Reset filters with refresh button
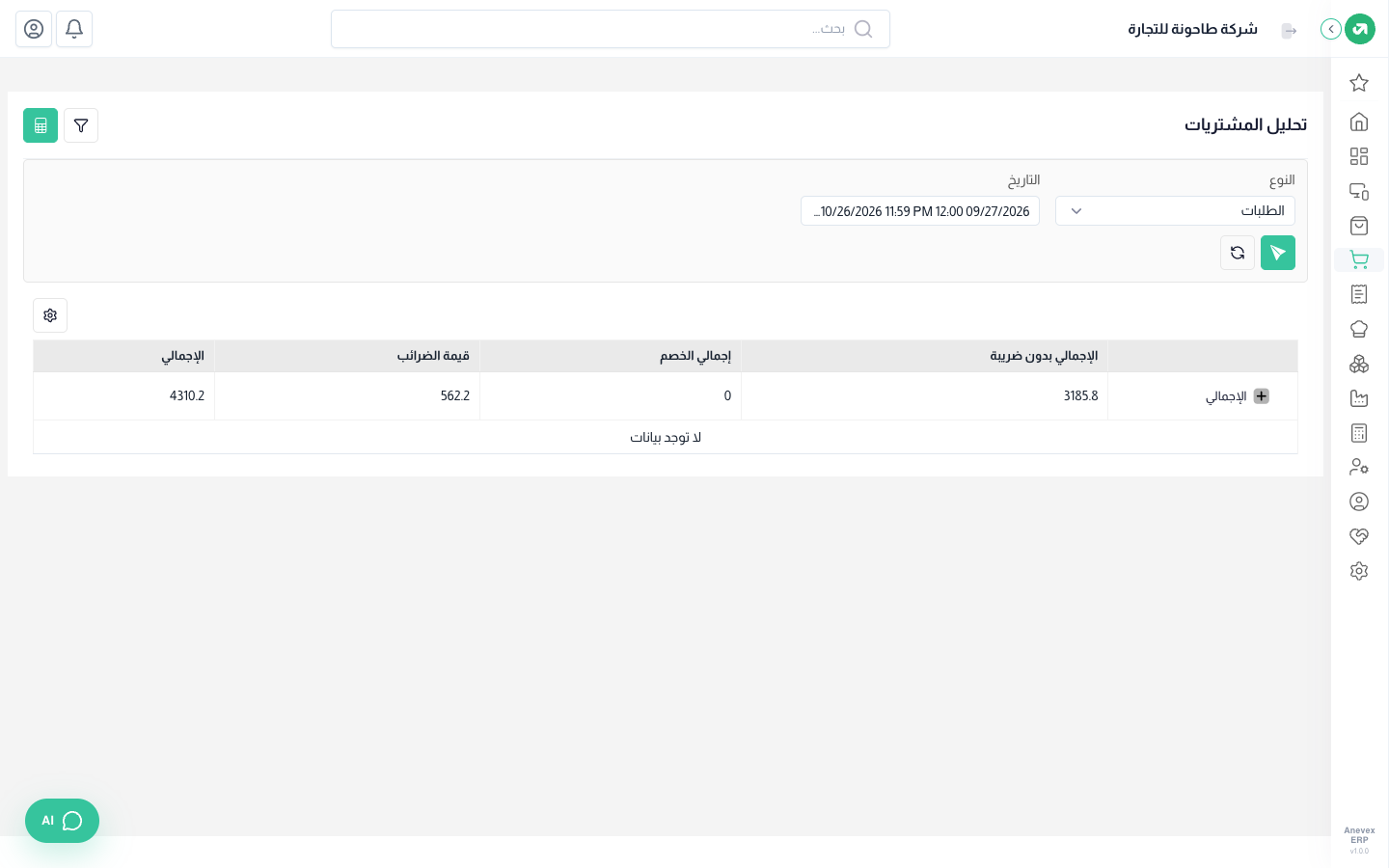Screen dimensions: 1389x868 click(x=1238, y=253)
